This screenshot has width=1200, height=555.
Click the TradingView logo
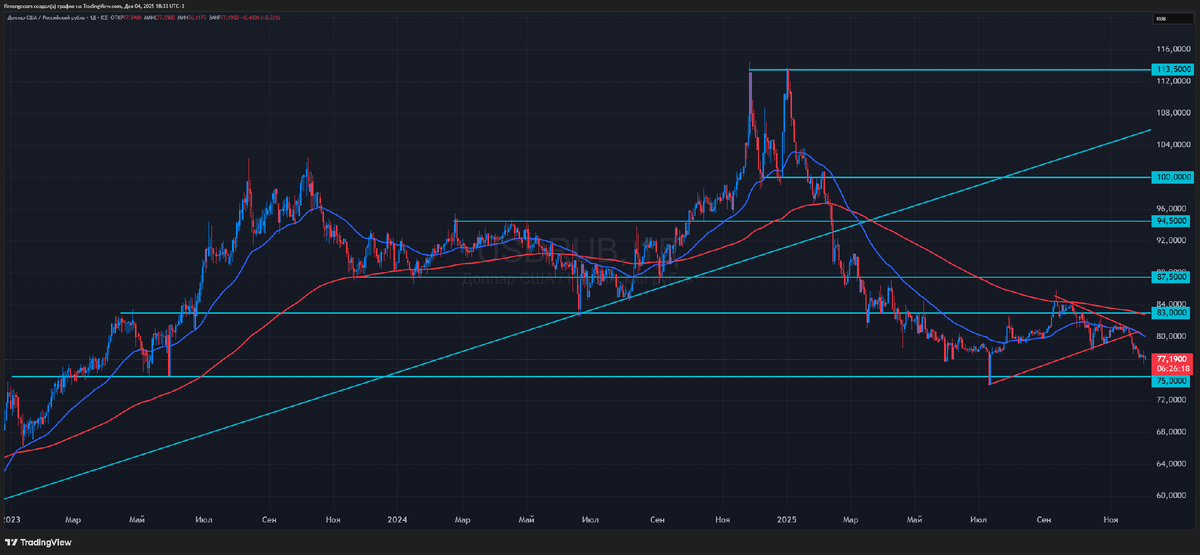point(40,543)
